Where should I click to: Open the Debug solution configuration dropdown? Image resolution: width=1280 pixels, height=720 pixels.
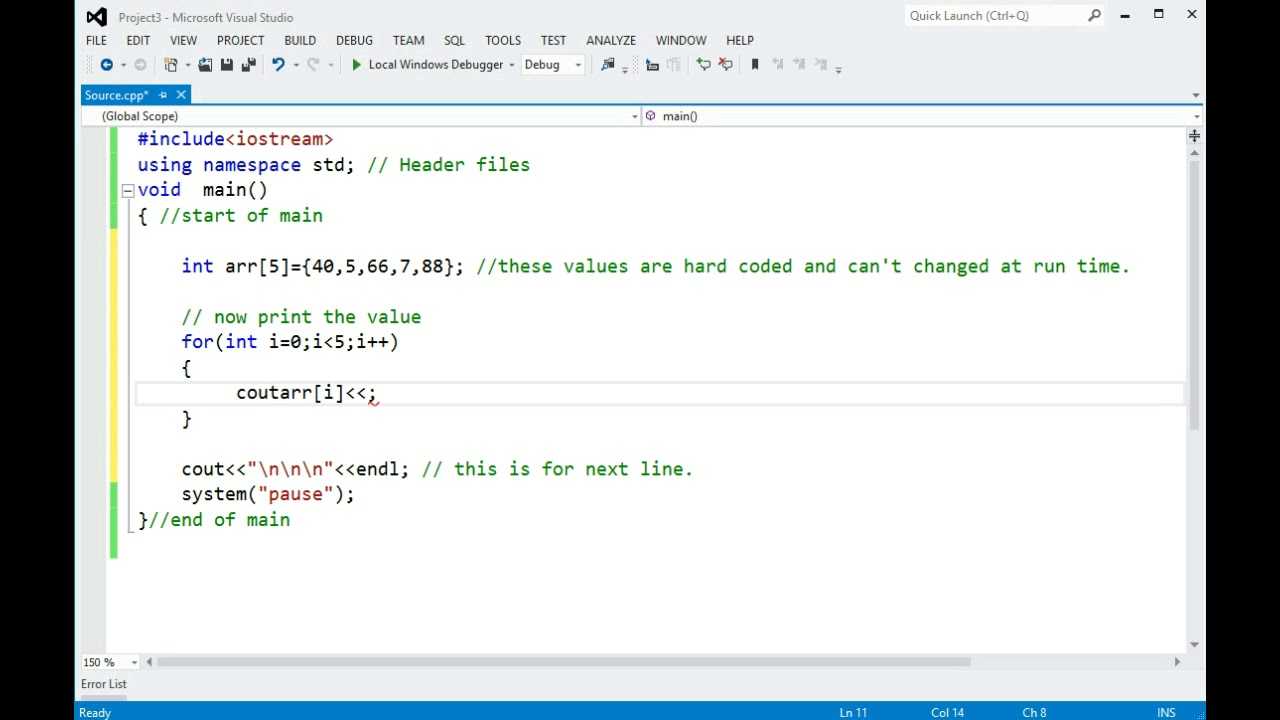pyautogui.click(x=578, y=66)
